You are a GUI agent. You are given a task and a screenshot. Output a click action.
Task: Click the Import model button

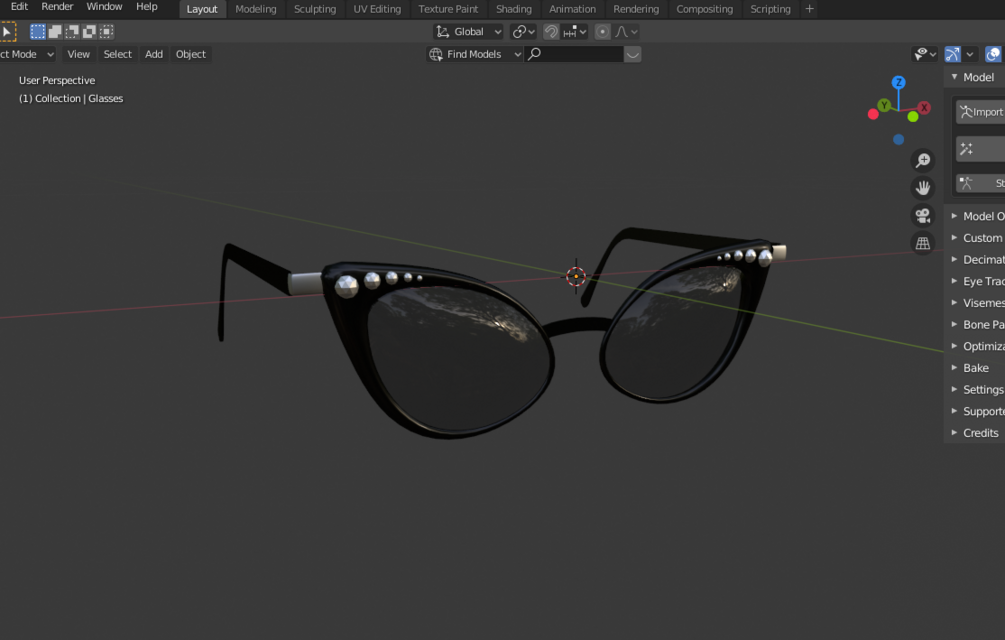click(981, 112)
